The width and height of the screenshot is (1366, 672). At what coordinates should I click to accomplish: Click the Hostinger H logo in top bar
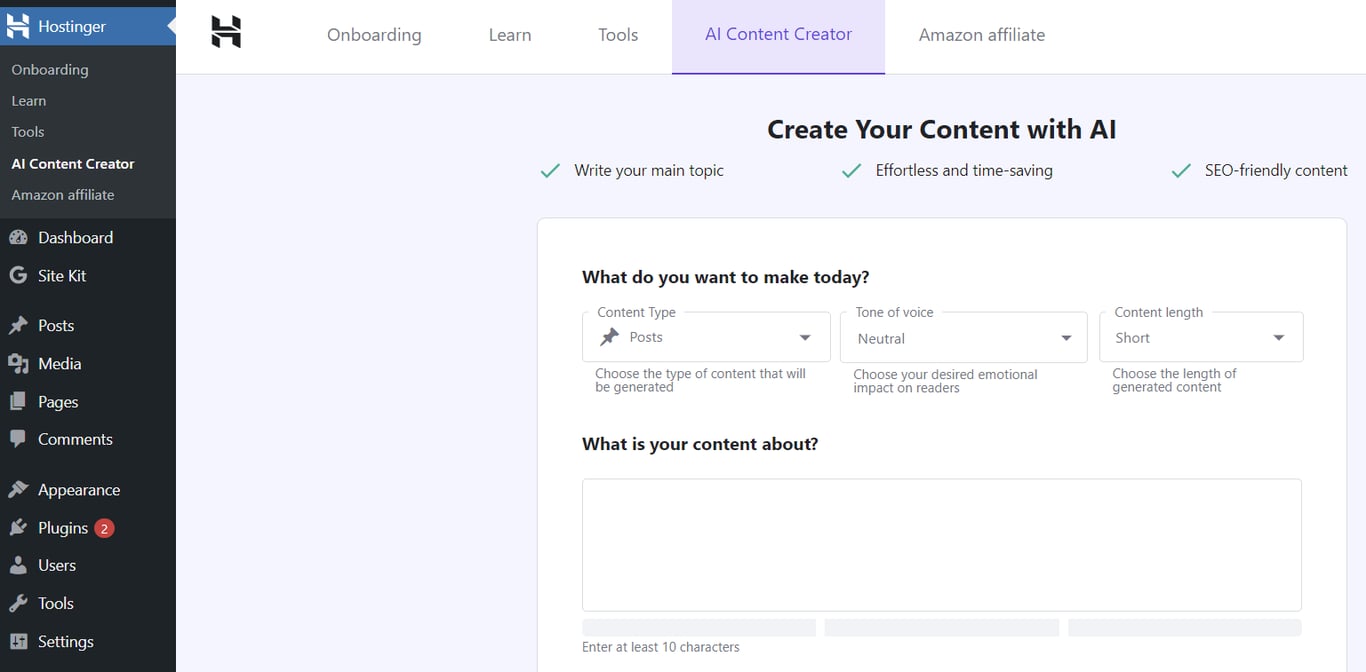coord(227,33)
